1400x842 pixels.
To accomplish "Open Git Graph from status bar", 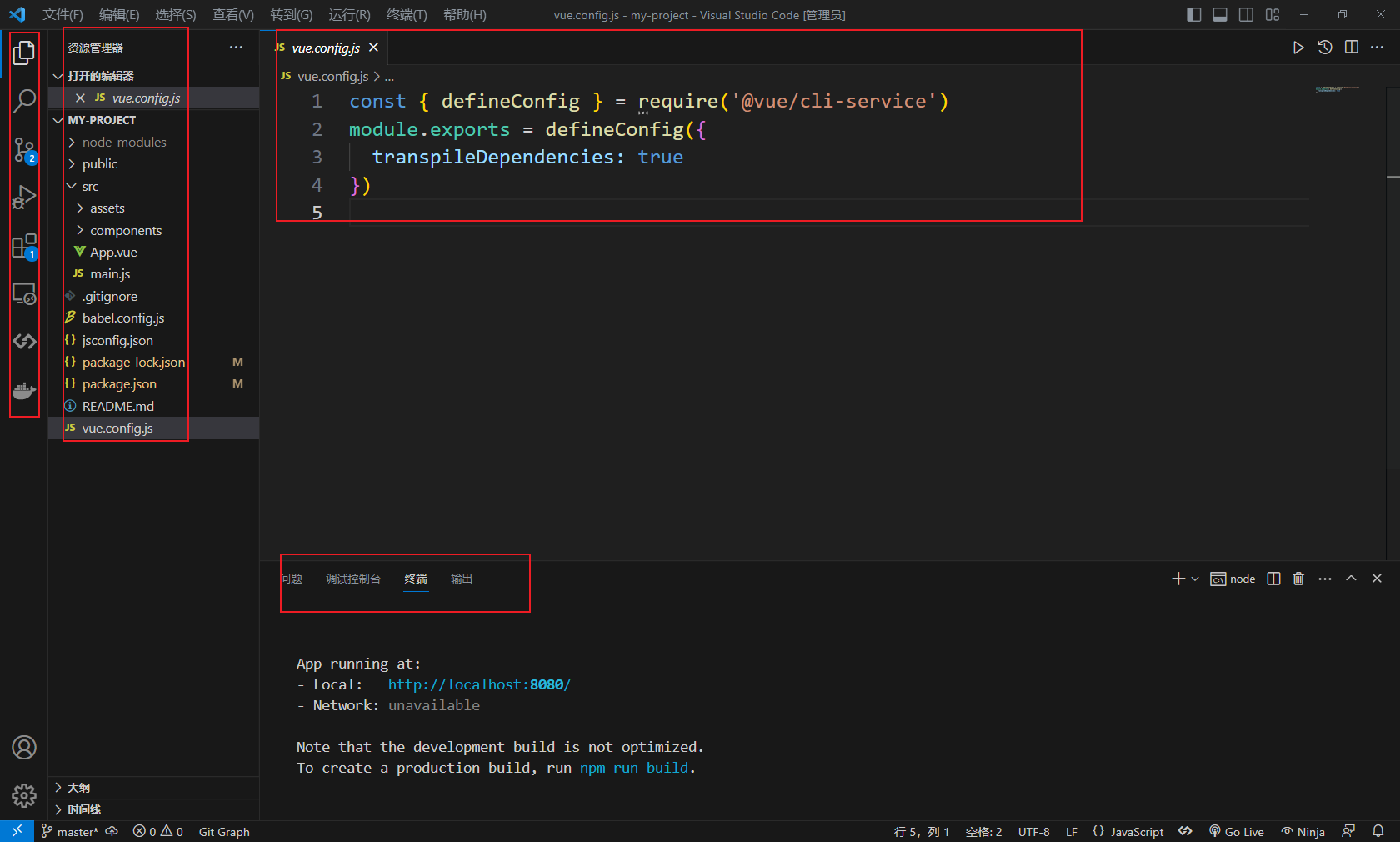I will tap(224, 831).
